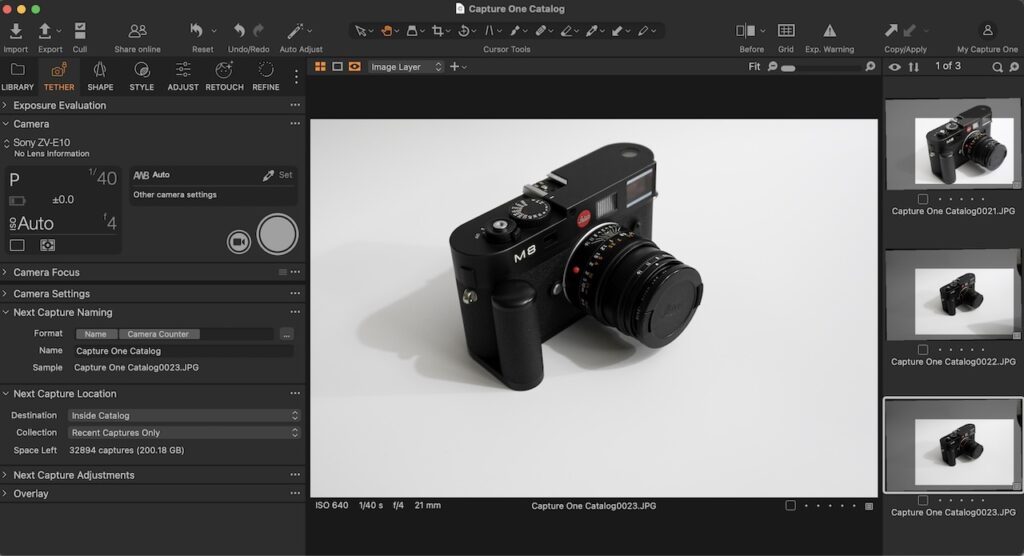Select the Crop cursor tool
The image size is (1024, 556).
[x=438, y=31]
